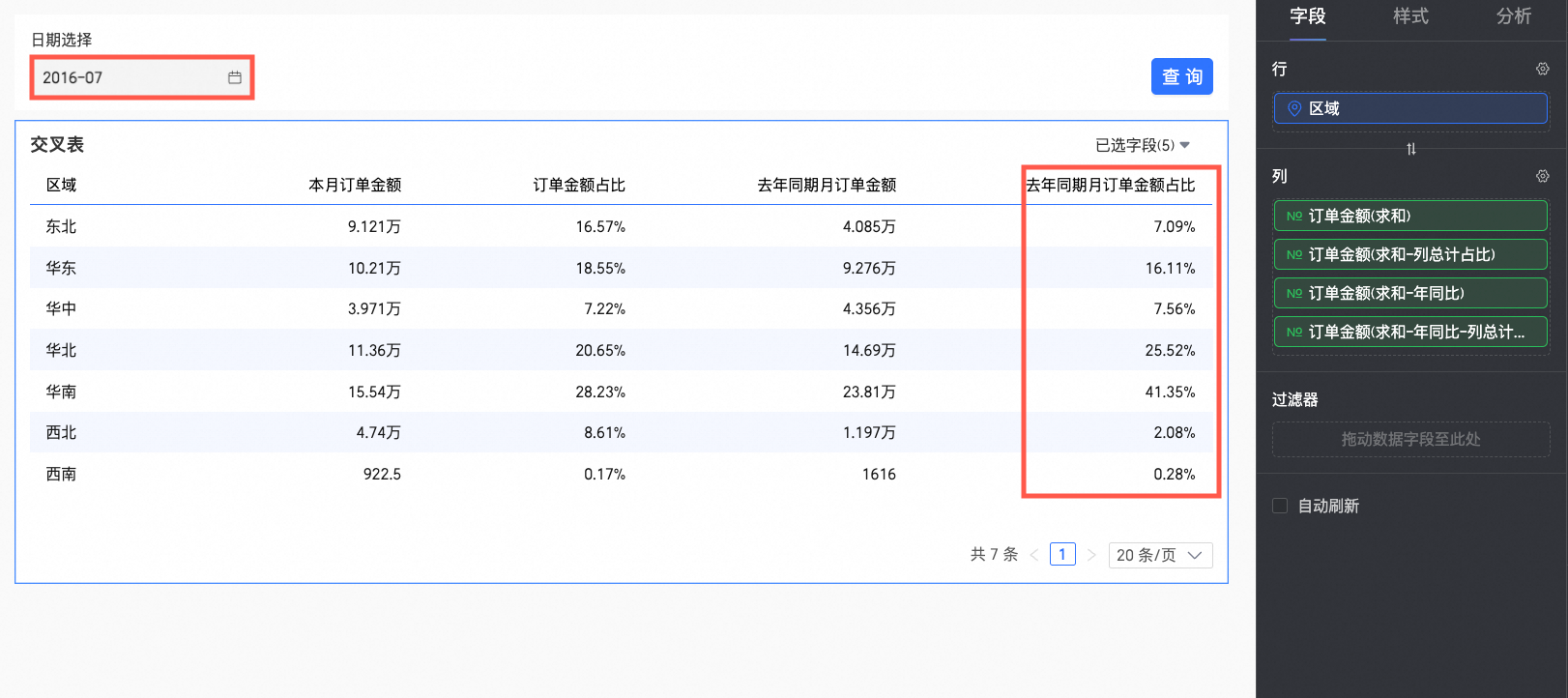Image resolution: width=1568 pixels, height=698 pixels.
Task: Open the 20 条/页 page size dropdown
Action: click(1160, 555)
